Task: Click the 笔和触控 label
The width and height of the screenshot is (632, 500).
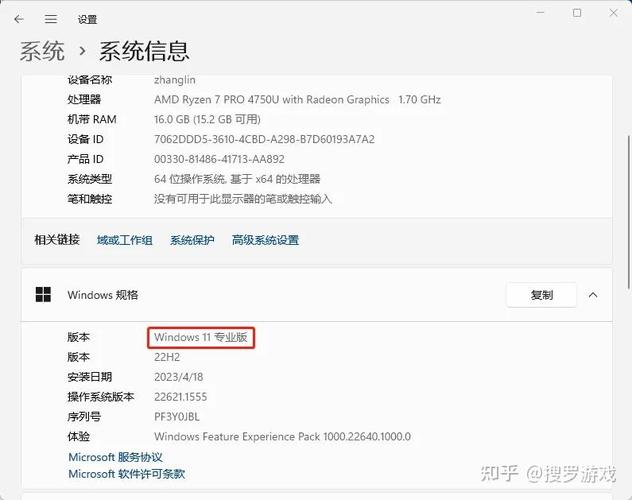Action: point(90,199)
